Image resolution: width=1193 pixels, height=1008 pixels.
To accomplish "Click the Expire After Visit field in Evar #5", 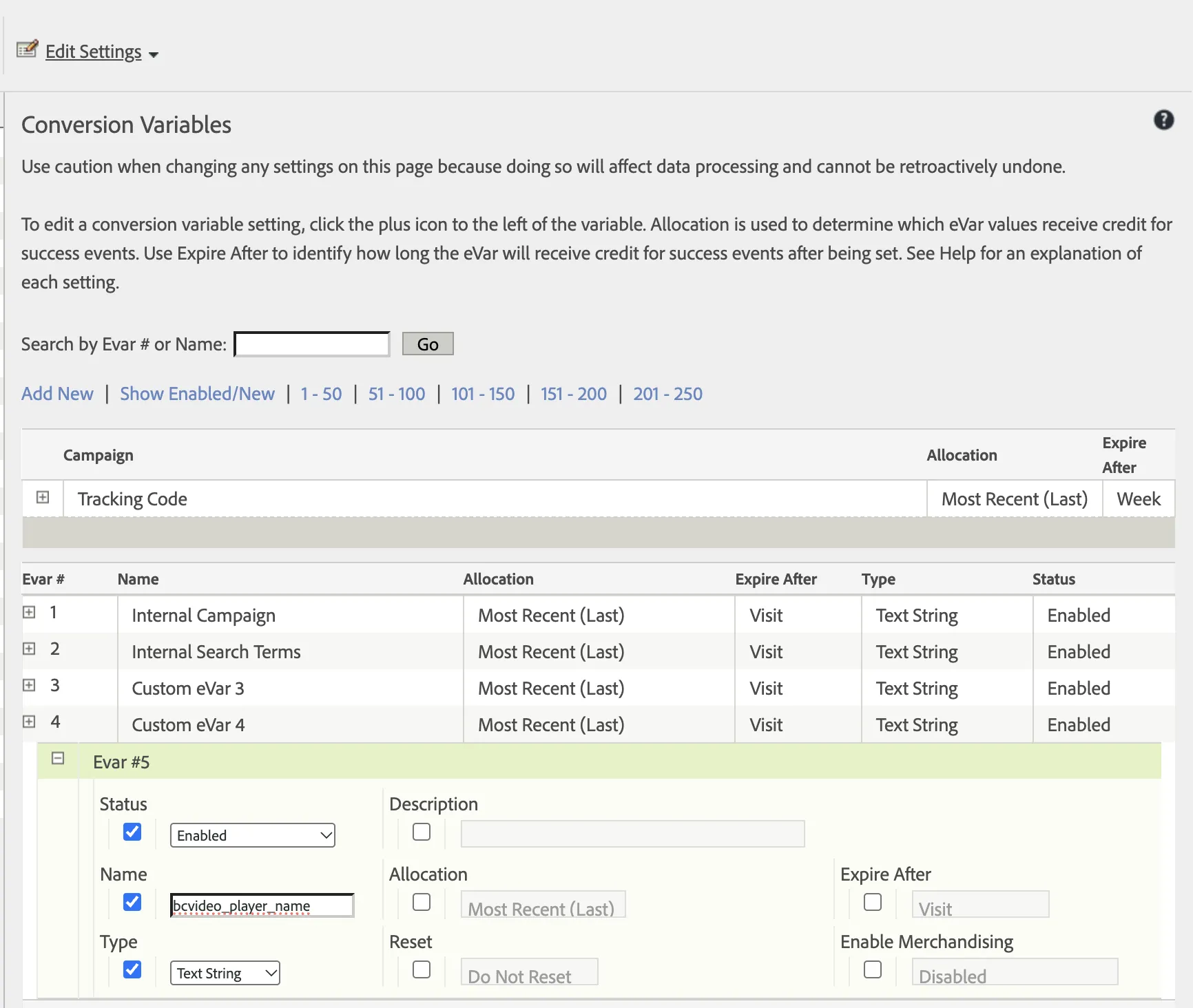I will [x=980, y=905].
